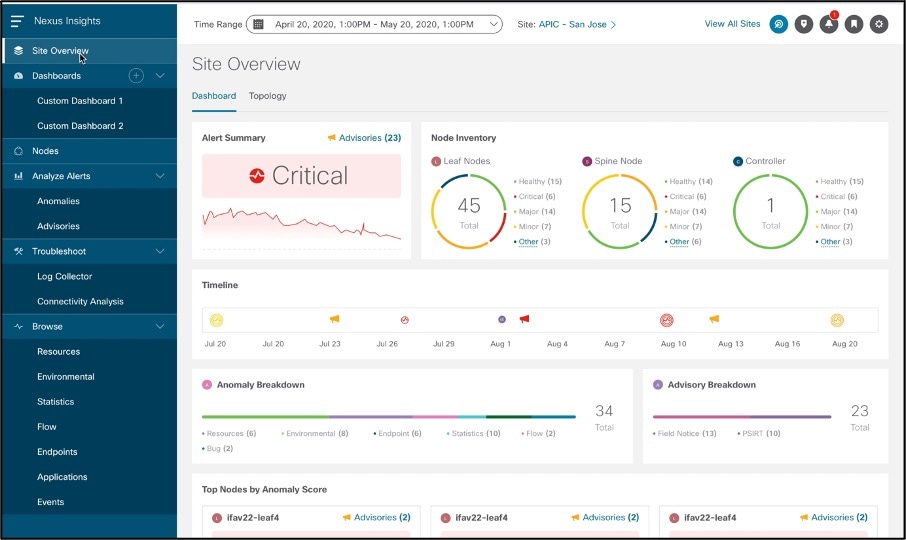
Task: Open Applications in sidebar
Action: [x=62, y=477]
